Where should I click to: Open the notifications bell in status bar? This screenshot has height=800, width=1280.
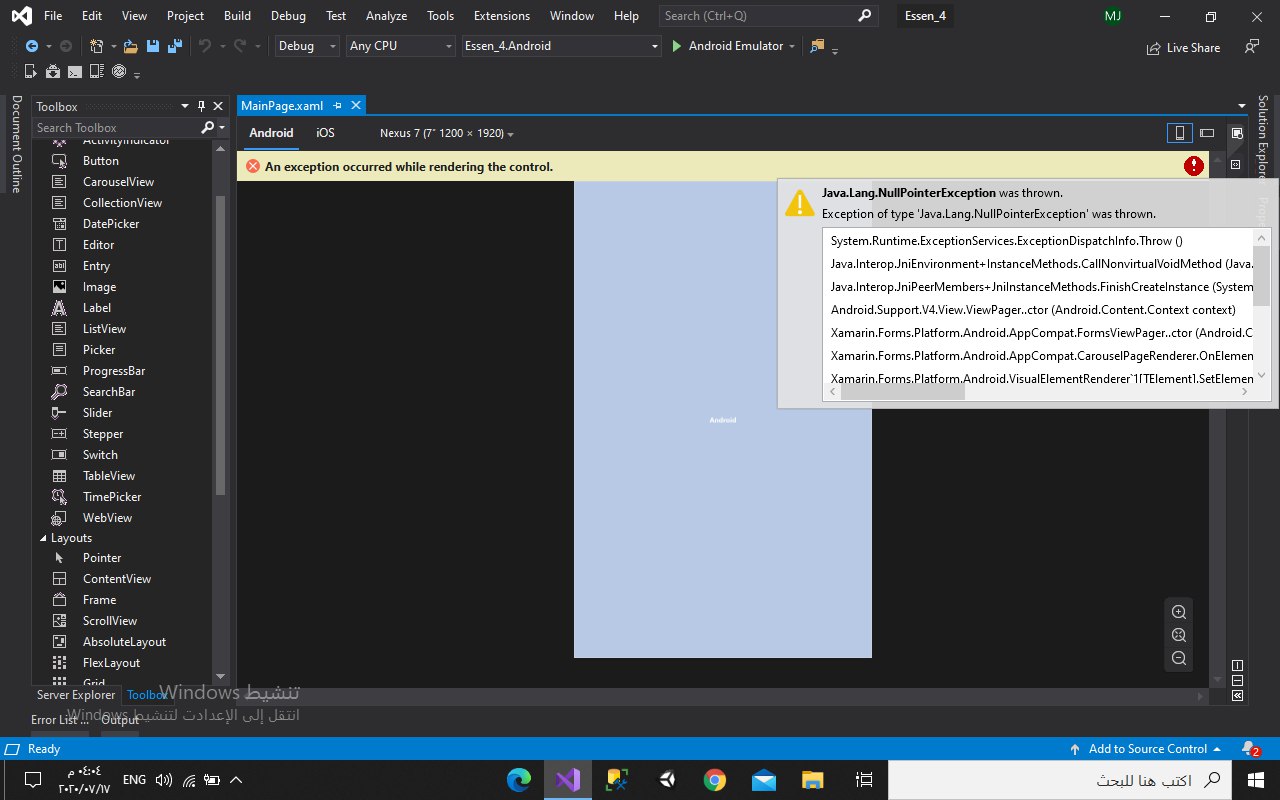pos(1249,748)
